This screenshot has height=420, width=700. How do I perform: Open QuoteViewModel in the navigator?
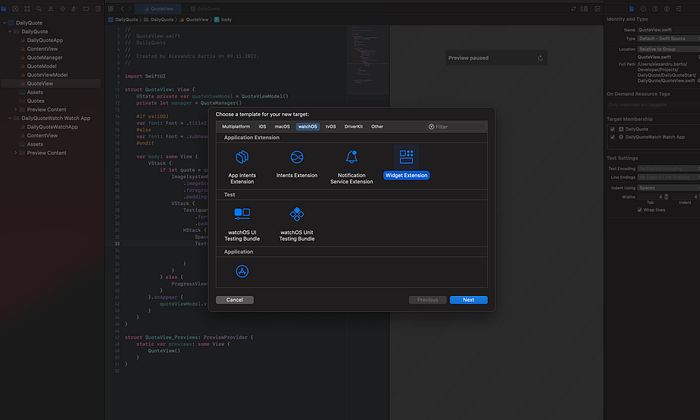pos(47,75)
